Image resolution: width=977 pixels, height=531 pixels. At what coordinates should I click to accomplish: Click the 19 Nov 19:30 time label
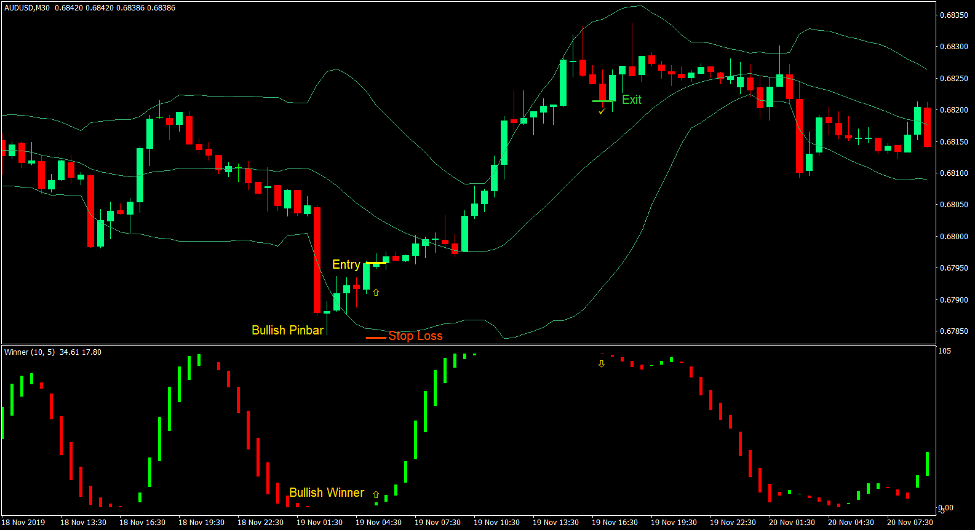tap(674, 522)
